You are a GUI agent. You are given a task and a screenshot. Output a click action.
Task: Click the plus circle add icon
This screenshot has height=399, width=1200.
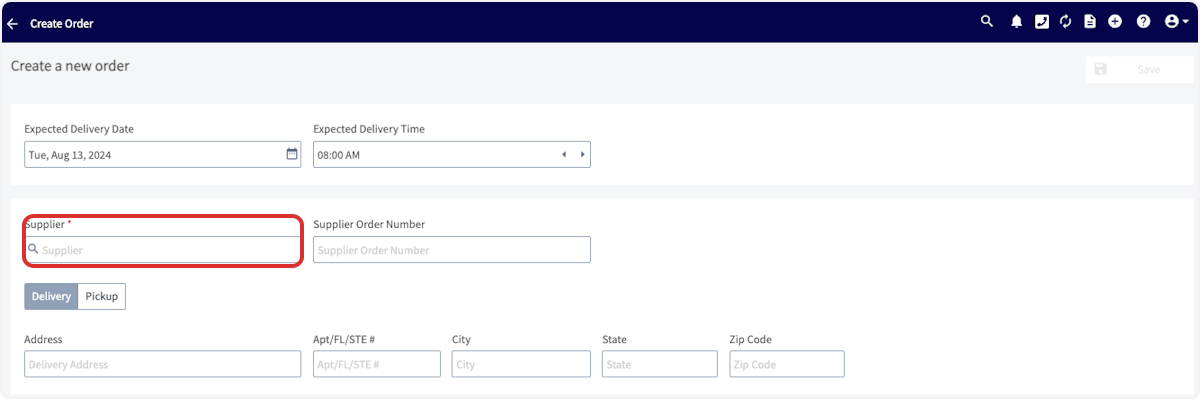pos(1115,21)
